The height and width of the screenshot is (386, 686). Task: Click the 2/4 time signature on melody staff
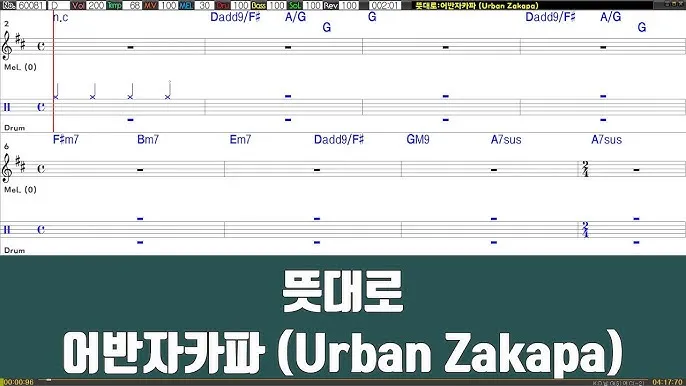[x=585, y=168]
